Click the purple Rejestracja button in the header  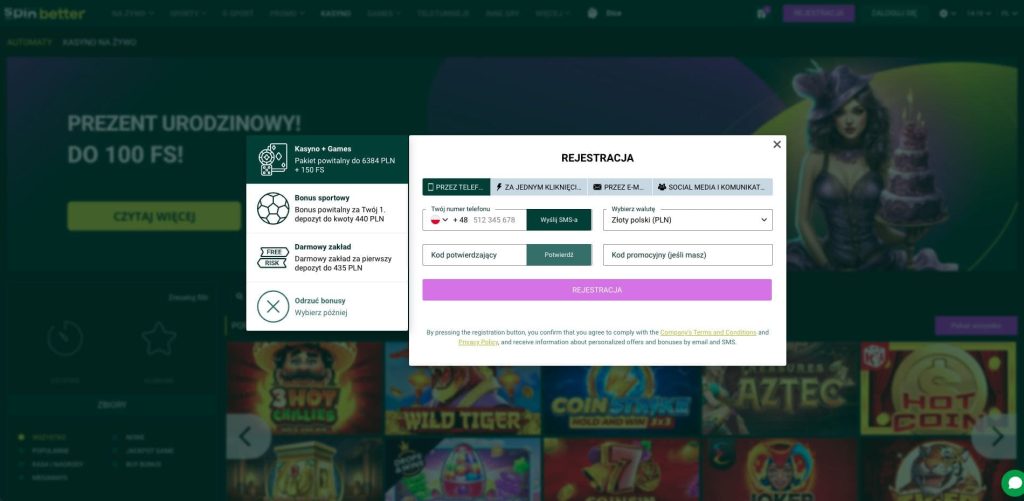(818, 13)
